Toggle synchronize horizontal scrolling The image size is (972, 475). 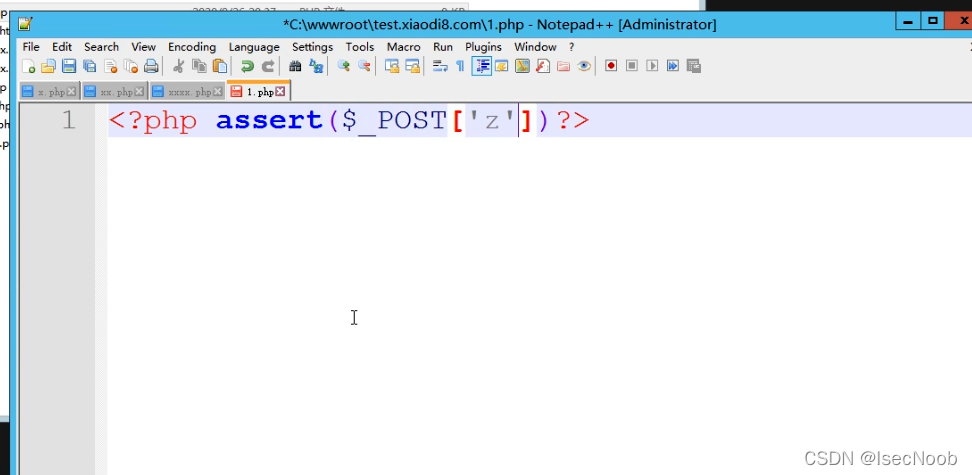(x=412, y=66)
